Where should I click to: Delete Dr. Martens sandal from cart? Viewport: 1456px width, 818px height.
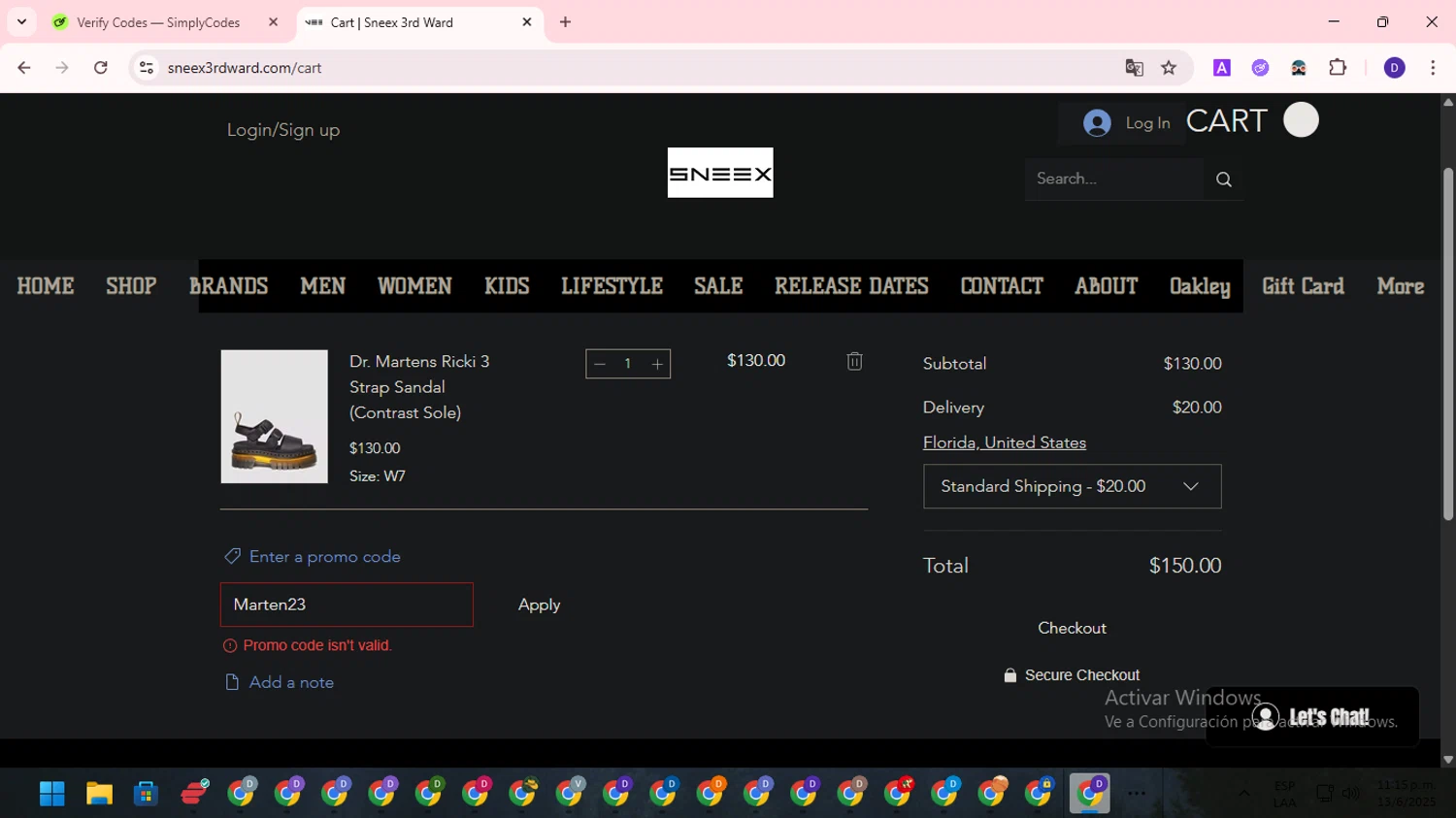coord(854,361)
